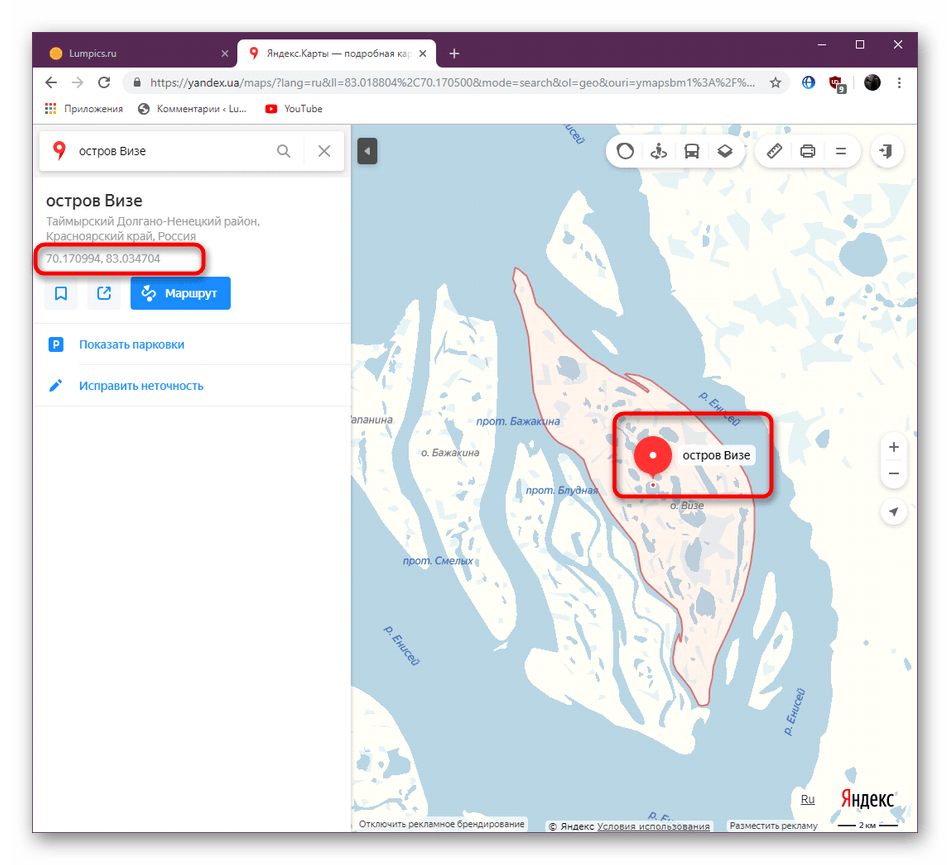Open the browser profile avatar

click(872, 82)
